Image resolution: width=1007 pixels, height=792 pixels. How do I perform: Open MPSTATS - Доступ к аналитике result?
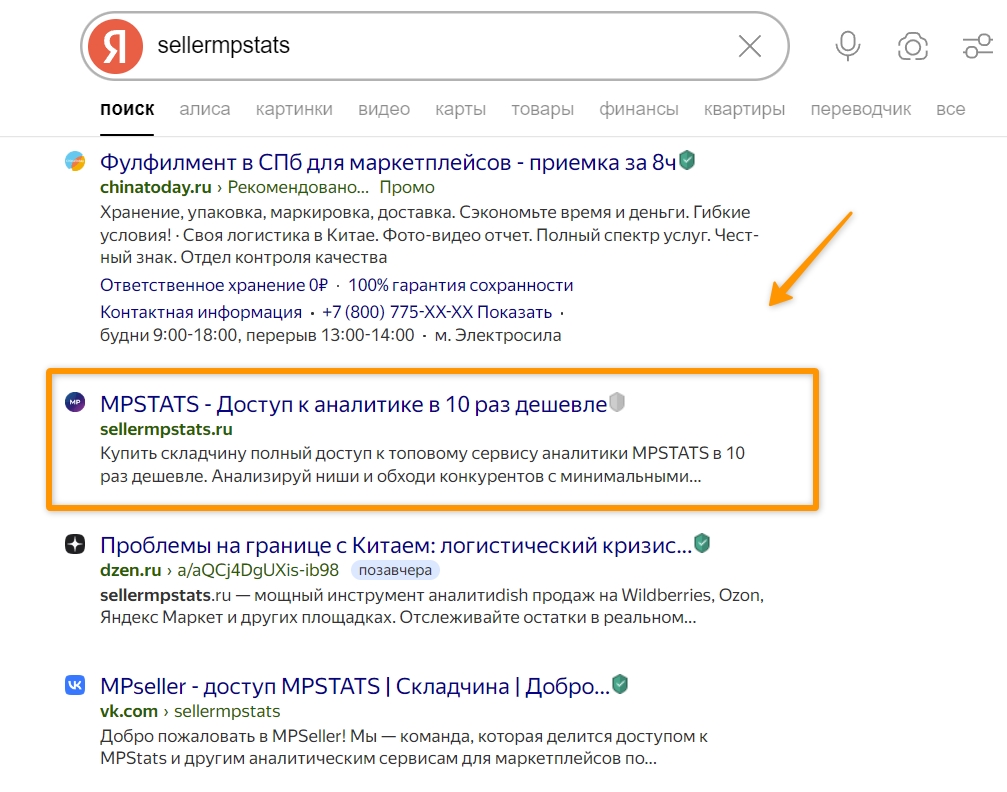tap(353, 404)
